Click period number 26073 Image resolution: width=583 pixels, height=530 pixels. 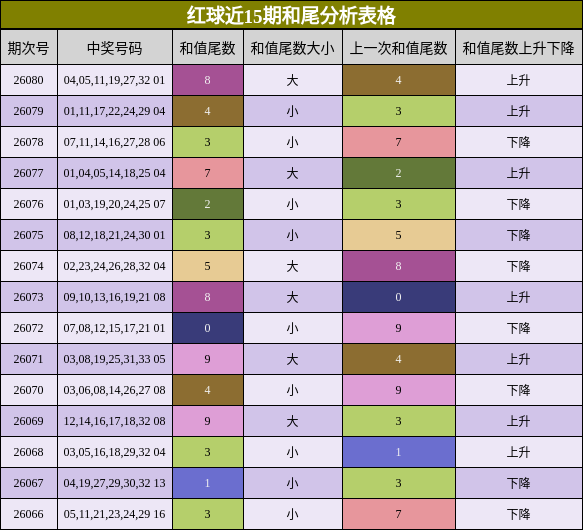click(29, 297)
